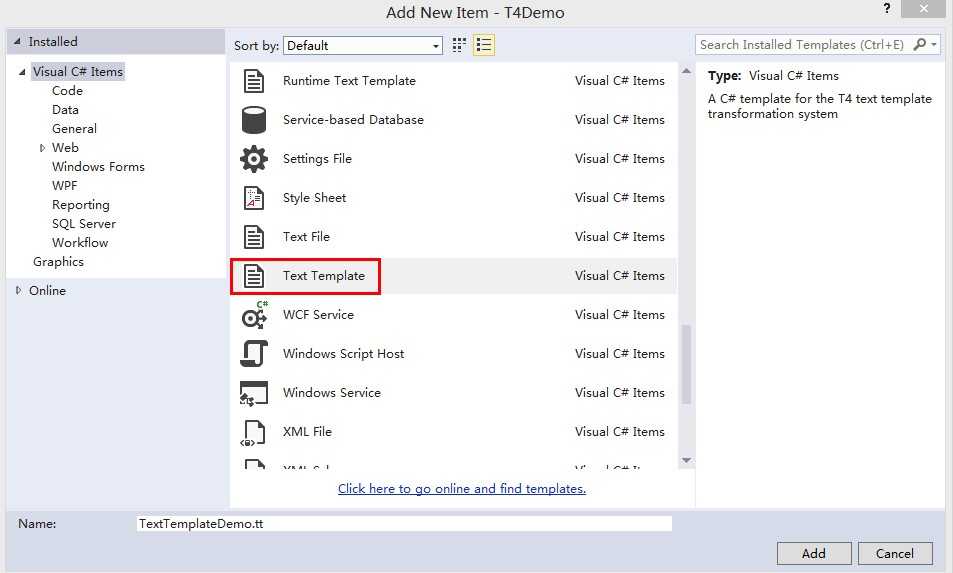This screenshot has width=953, height=573.
Task: Expand the Online section
Action: 18,290
